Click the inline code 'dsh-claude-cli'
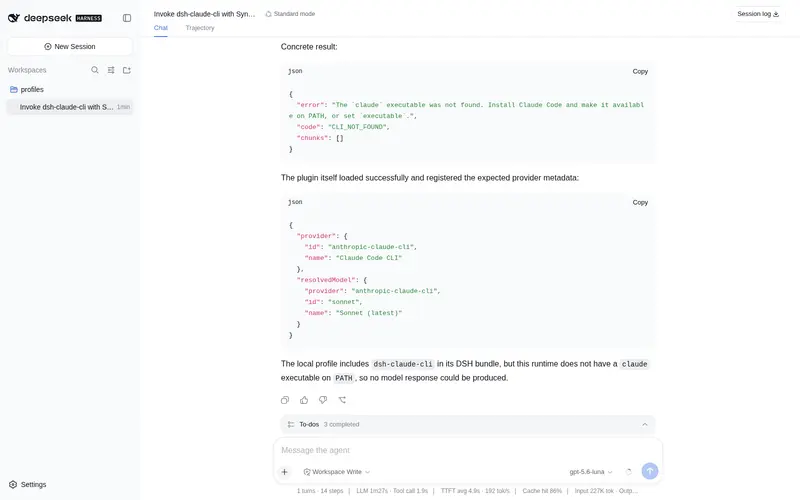800x500 pixels. (x=403, y=364)
